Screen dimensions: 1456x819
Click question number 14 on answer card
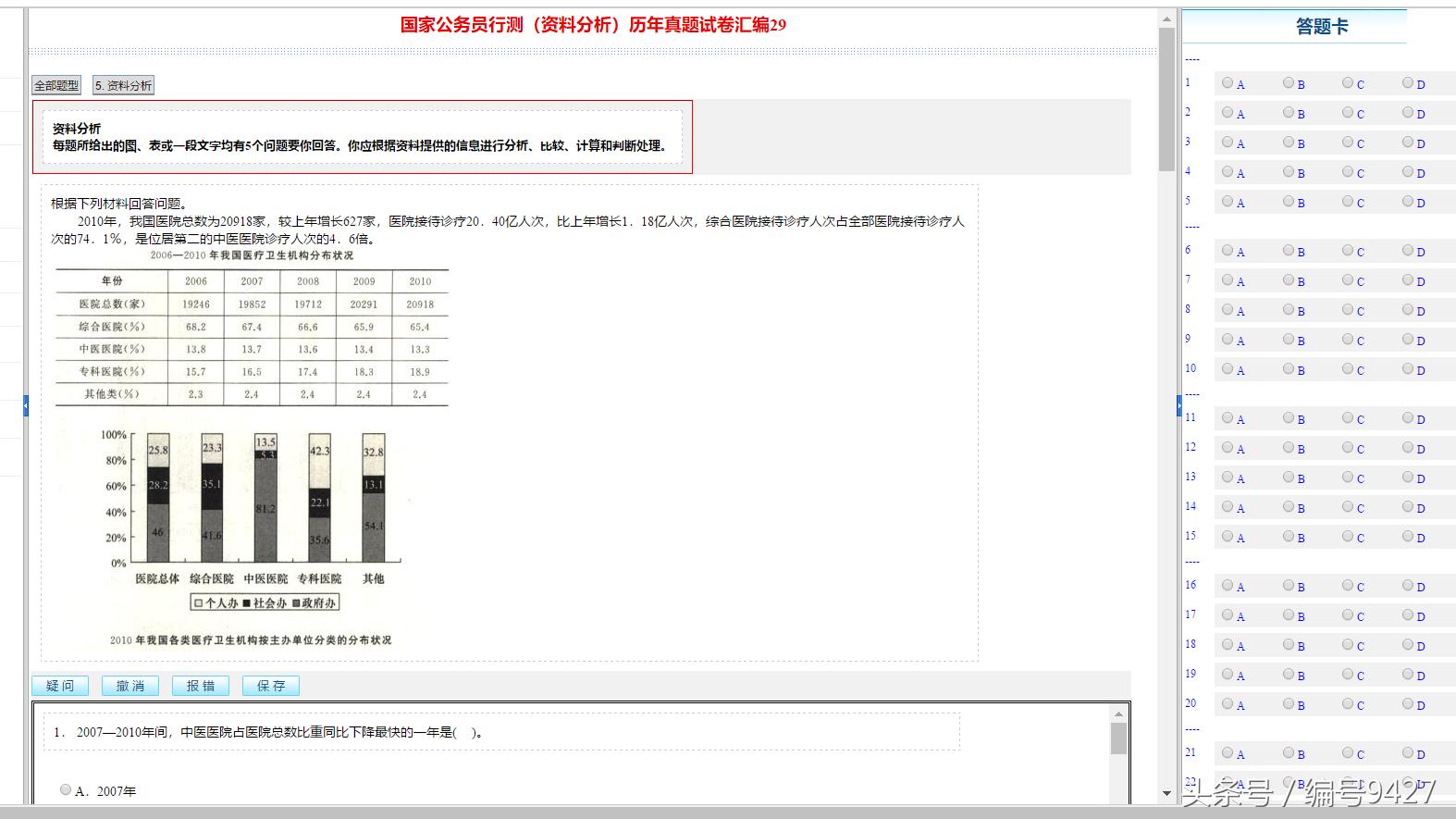click(x=1191, y=506)
